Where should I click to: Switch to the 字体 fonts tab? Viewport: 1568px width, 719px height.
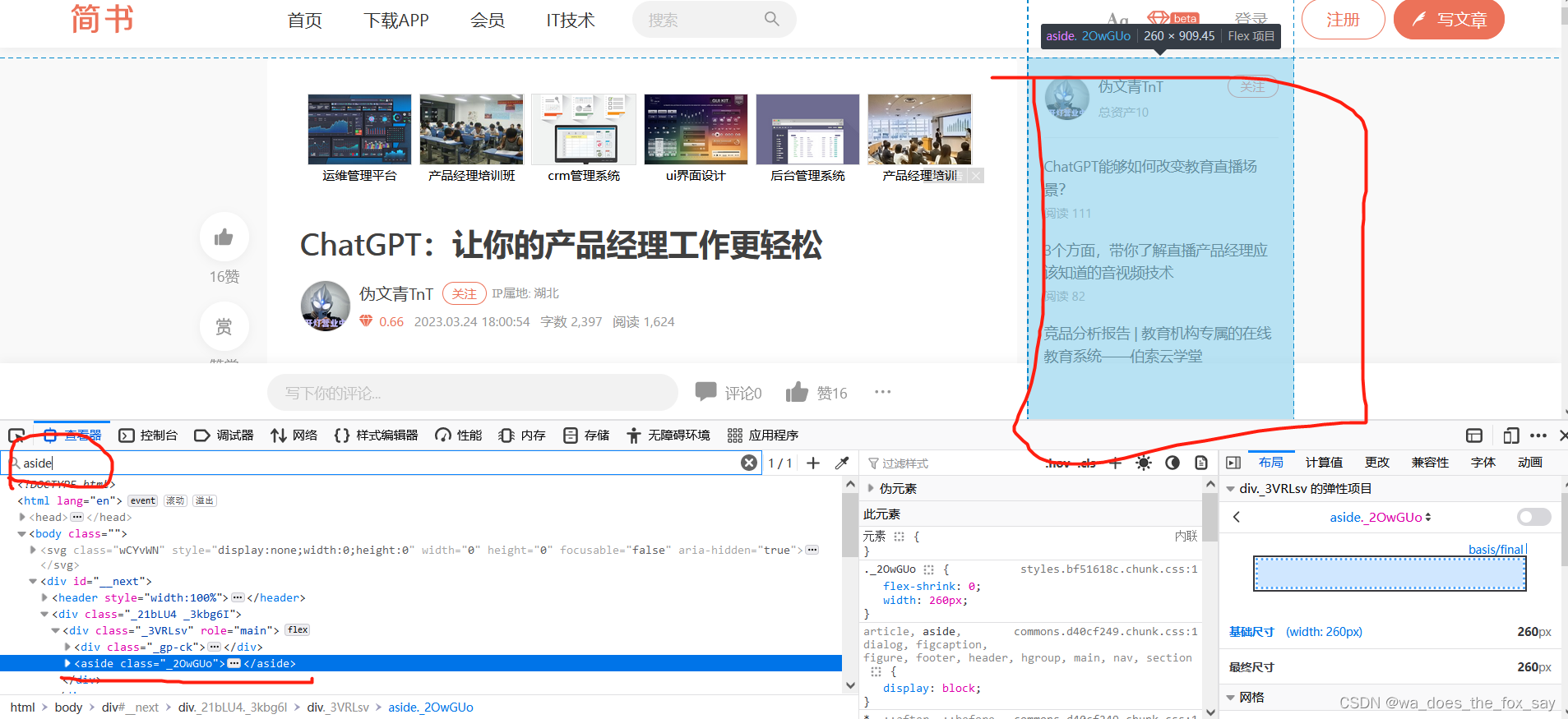[x=1483, y=462]
